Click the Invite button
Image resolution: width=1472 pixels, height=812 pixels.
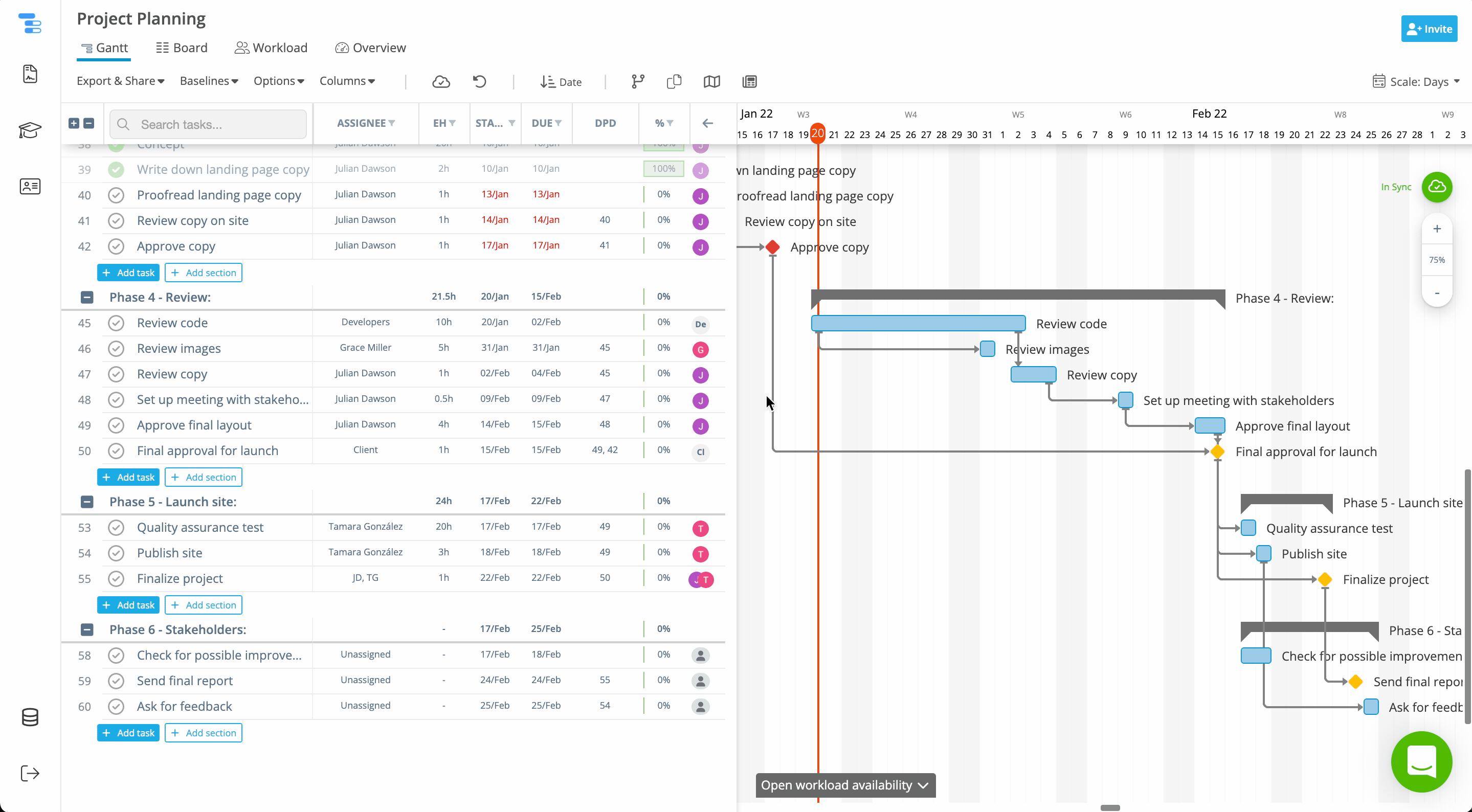(x=1429, y=29)
